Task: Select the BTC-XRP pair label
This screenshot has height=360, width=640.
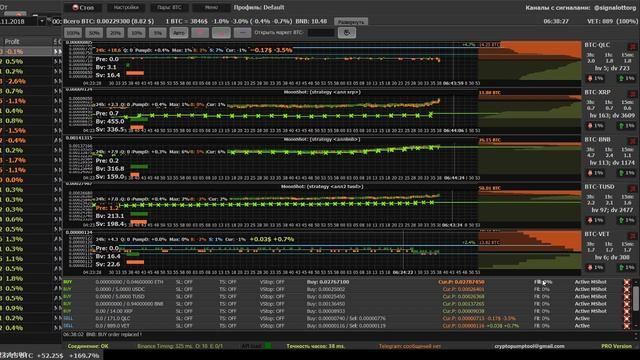Action: 597,92
